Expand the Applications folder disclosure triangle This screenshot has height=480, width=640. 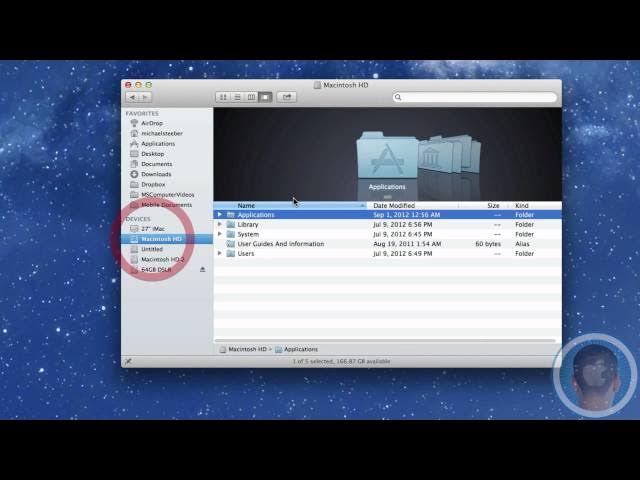(x=220, y=215)
